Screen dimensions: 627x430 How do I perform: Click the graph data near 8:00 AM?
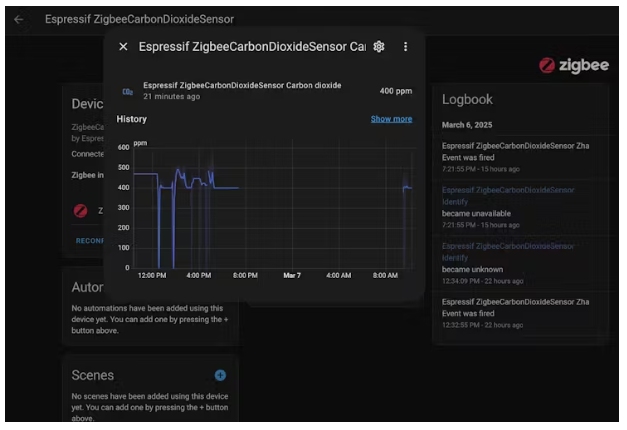click(406, 187)
